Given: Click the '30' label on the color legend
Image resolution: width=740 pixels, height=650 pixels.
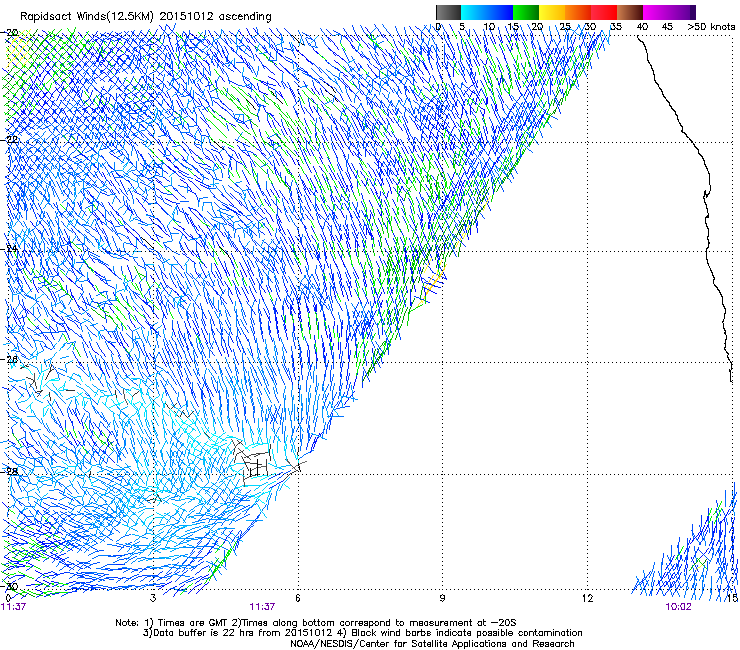Looking at the screenshot, I should (590, 27).
